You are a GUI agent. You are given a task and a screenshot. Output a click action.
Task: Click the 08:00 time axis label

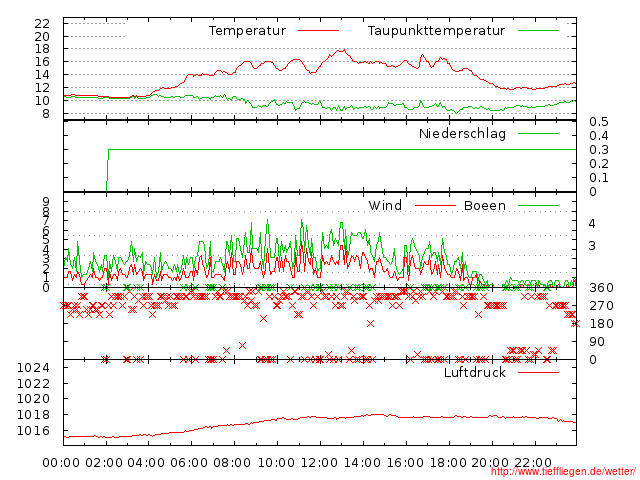(232, 463)
